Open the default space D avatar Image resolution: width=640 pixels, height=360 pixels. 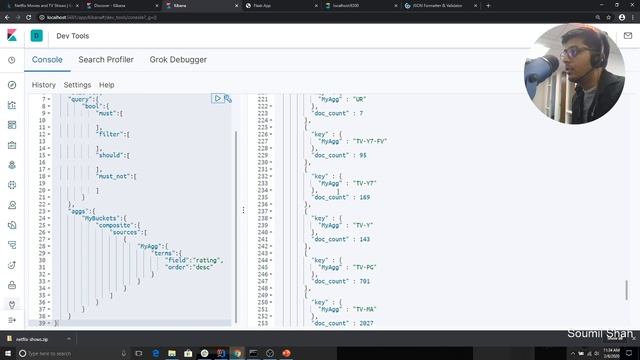tap(36, 36)
